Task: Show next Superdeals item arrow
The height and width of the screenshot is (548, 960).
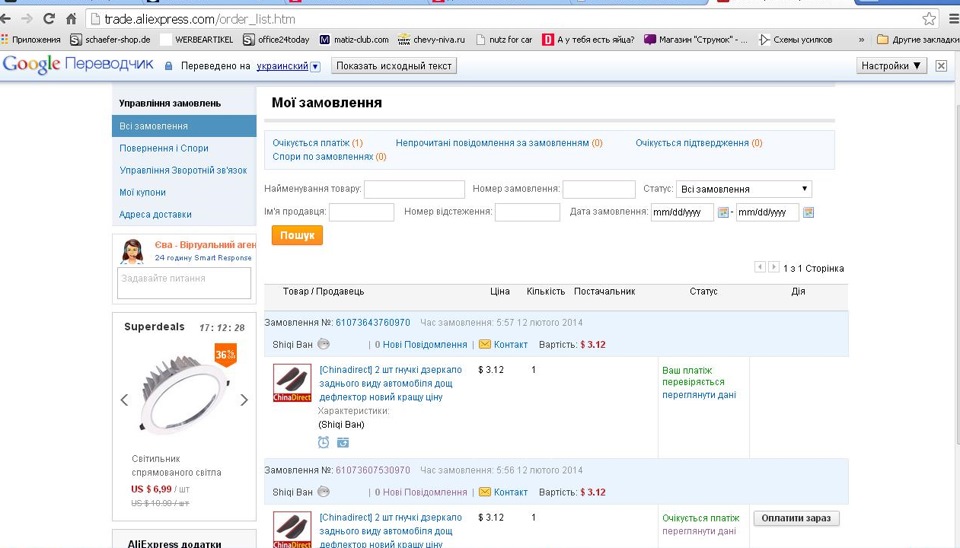Action: (244, 400)
